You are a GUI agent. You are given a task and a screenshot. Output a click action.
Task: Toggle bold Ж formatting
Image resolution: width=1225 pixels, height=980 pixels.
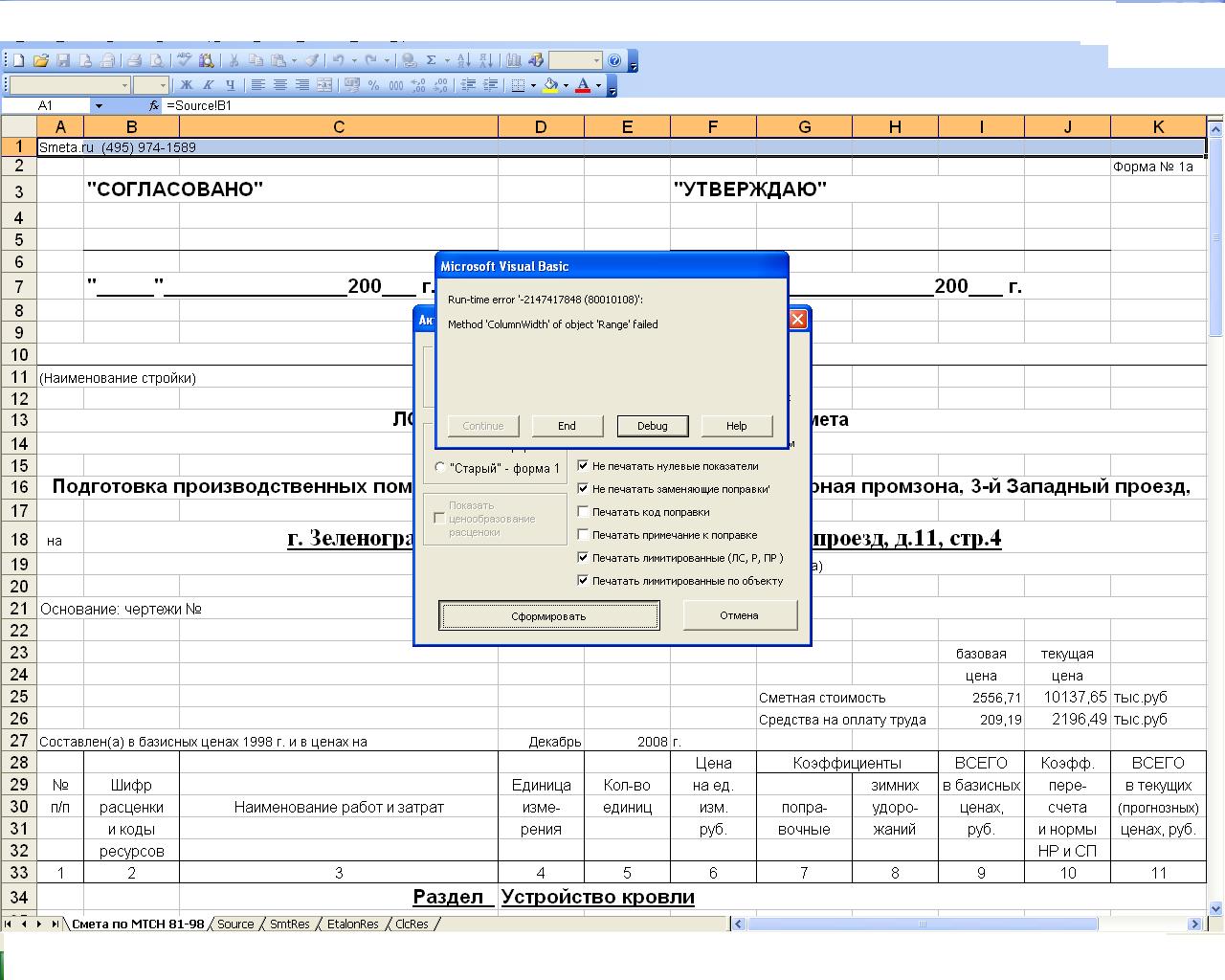pos(187,85)
